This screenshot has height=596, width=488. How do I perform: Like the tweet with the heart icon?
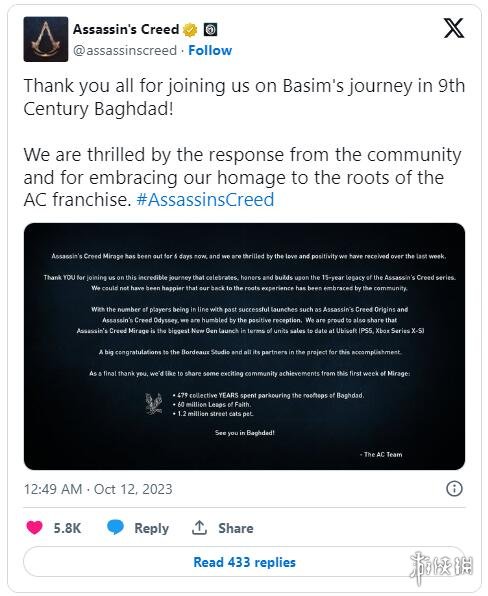coord(35,528)
